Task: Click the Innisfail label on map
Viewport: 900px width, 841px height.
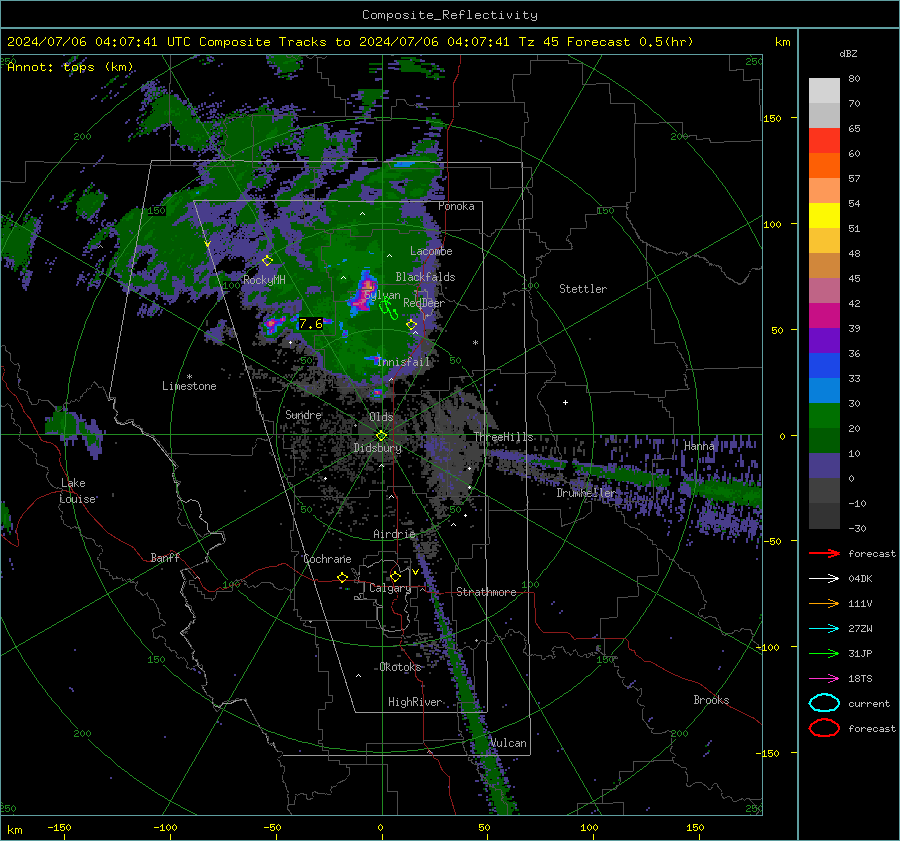Action: (403, 362)
